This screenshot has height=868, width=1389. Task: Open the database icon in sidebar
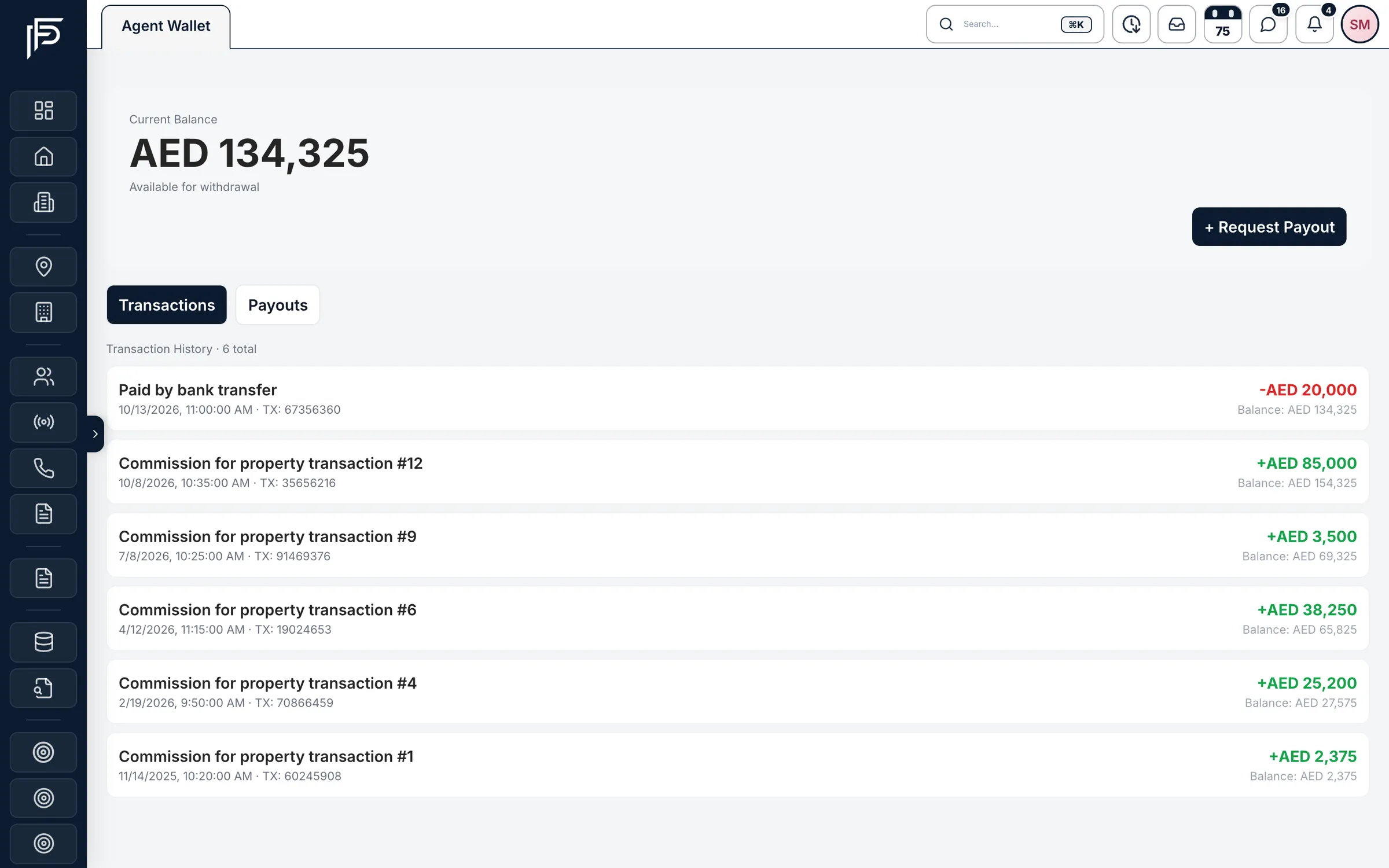click(x=43, y=642)
